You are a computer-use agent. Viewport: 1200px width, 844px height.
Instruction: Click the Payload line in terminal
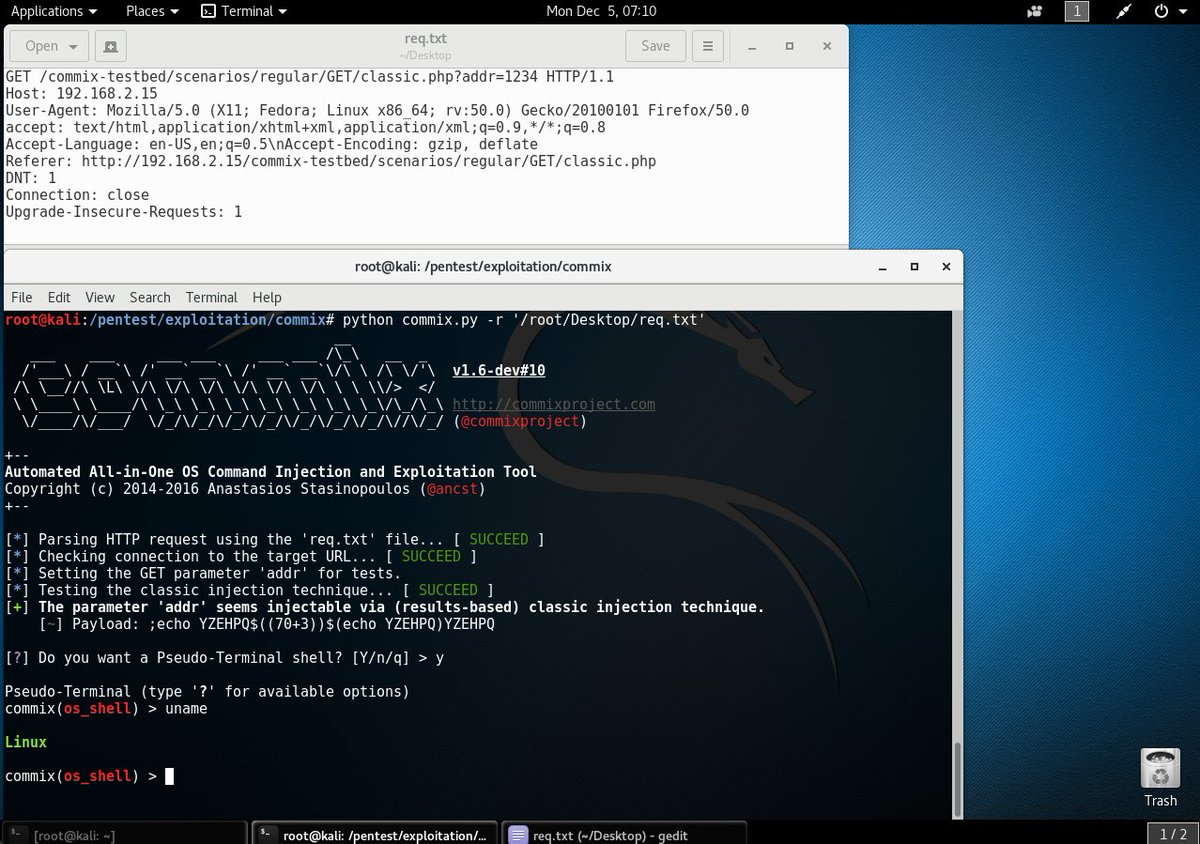click(267, 624)
